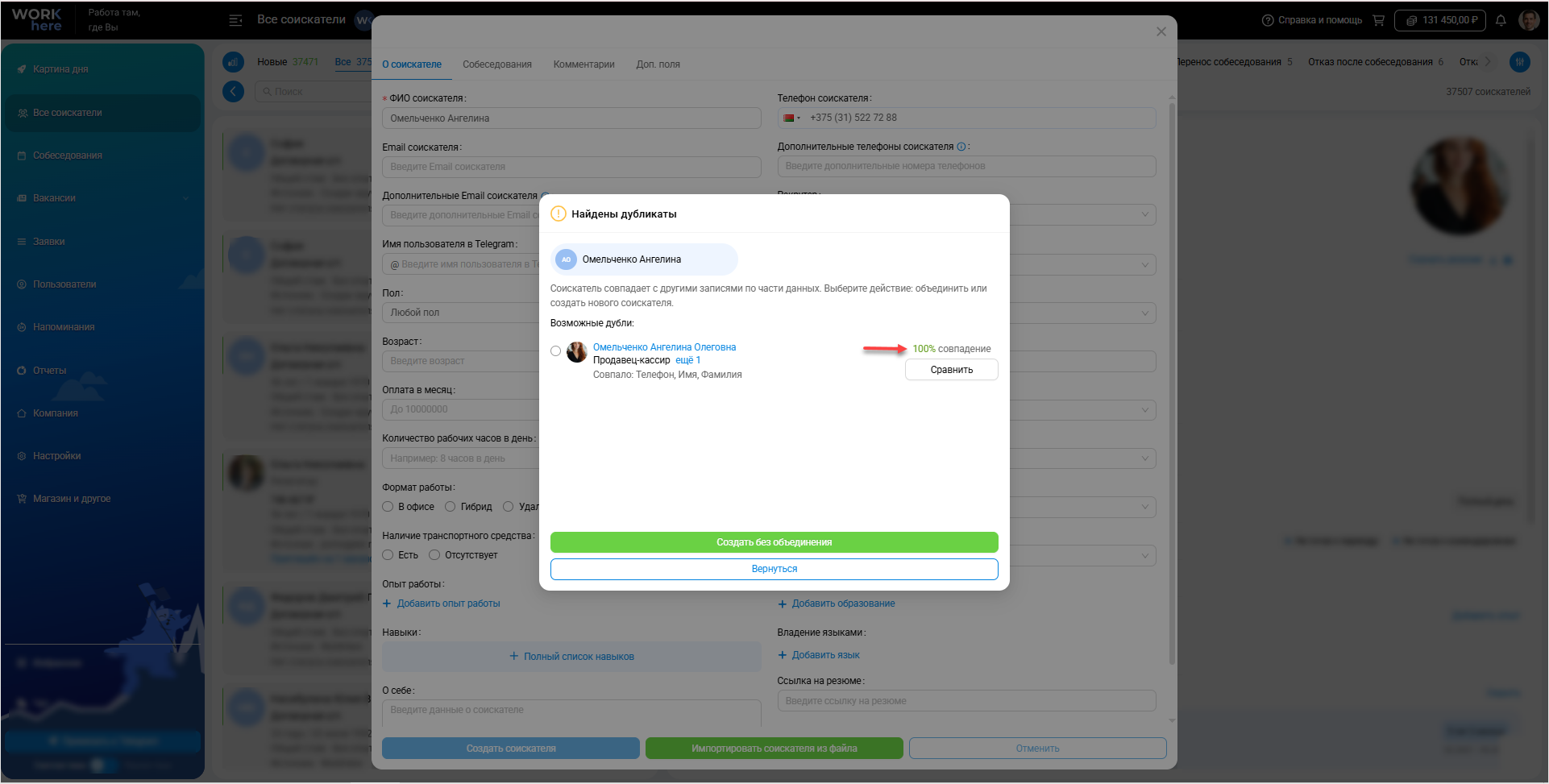
Task: Click the Дополнительные телефоны input field
Action: click(966, 166)
